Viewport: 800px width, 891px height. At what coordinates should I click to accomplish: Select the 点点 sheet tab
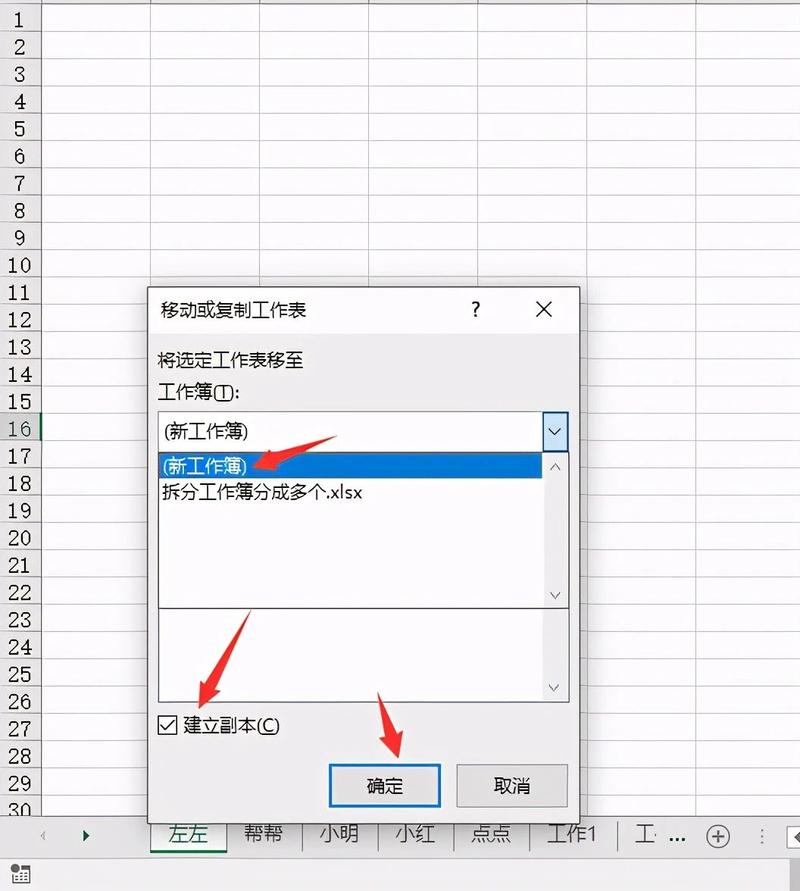(x=491, y=836)
